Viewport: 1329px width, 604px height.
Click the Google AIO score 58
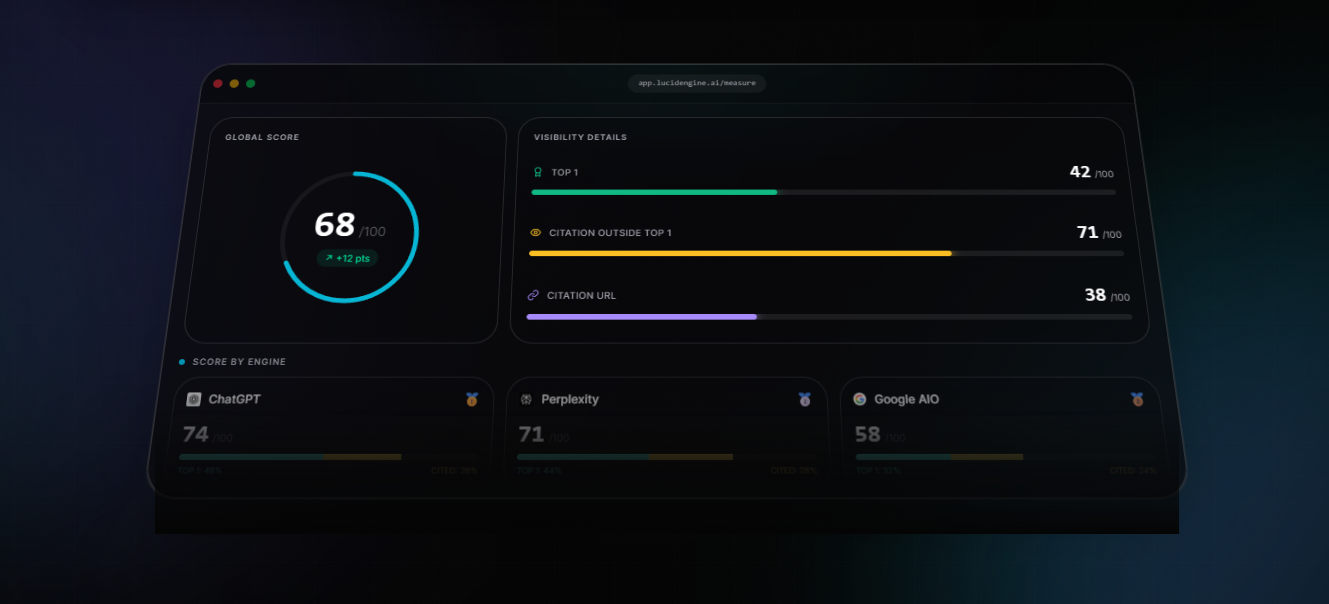point(867,435)
